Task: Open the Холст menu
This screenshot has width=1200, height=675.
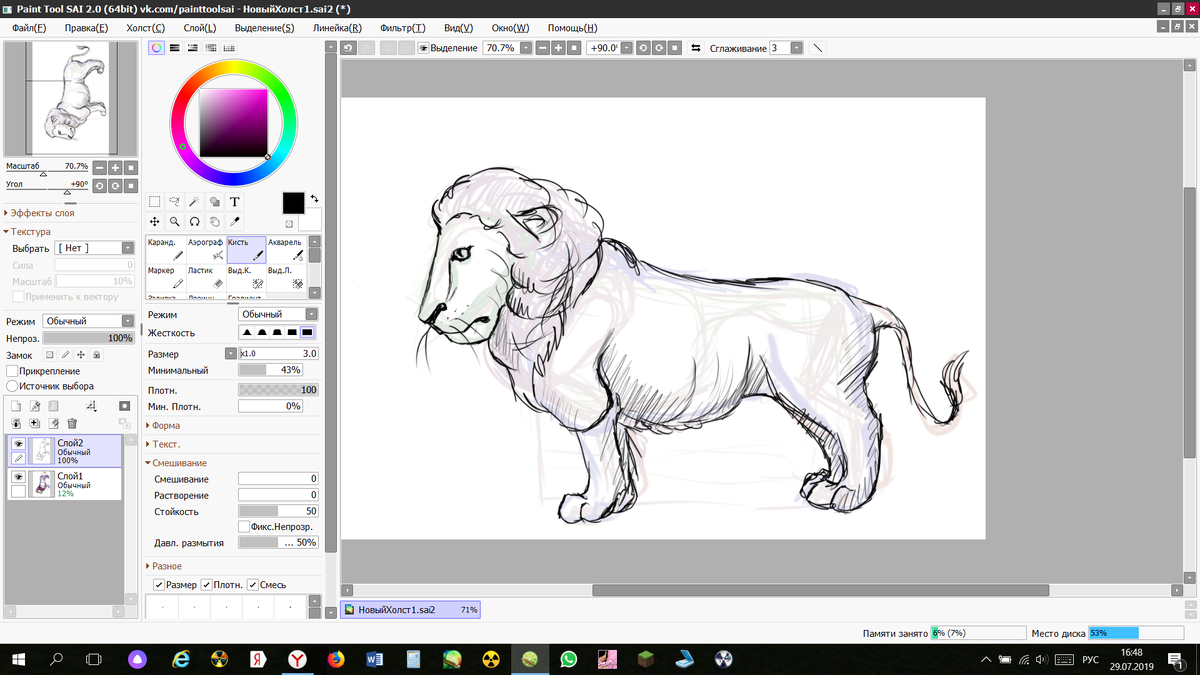Action: point(145,28)
